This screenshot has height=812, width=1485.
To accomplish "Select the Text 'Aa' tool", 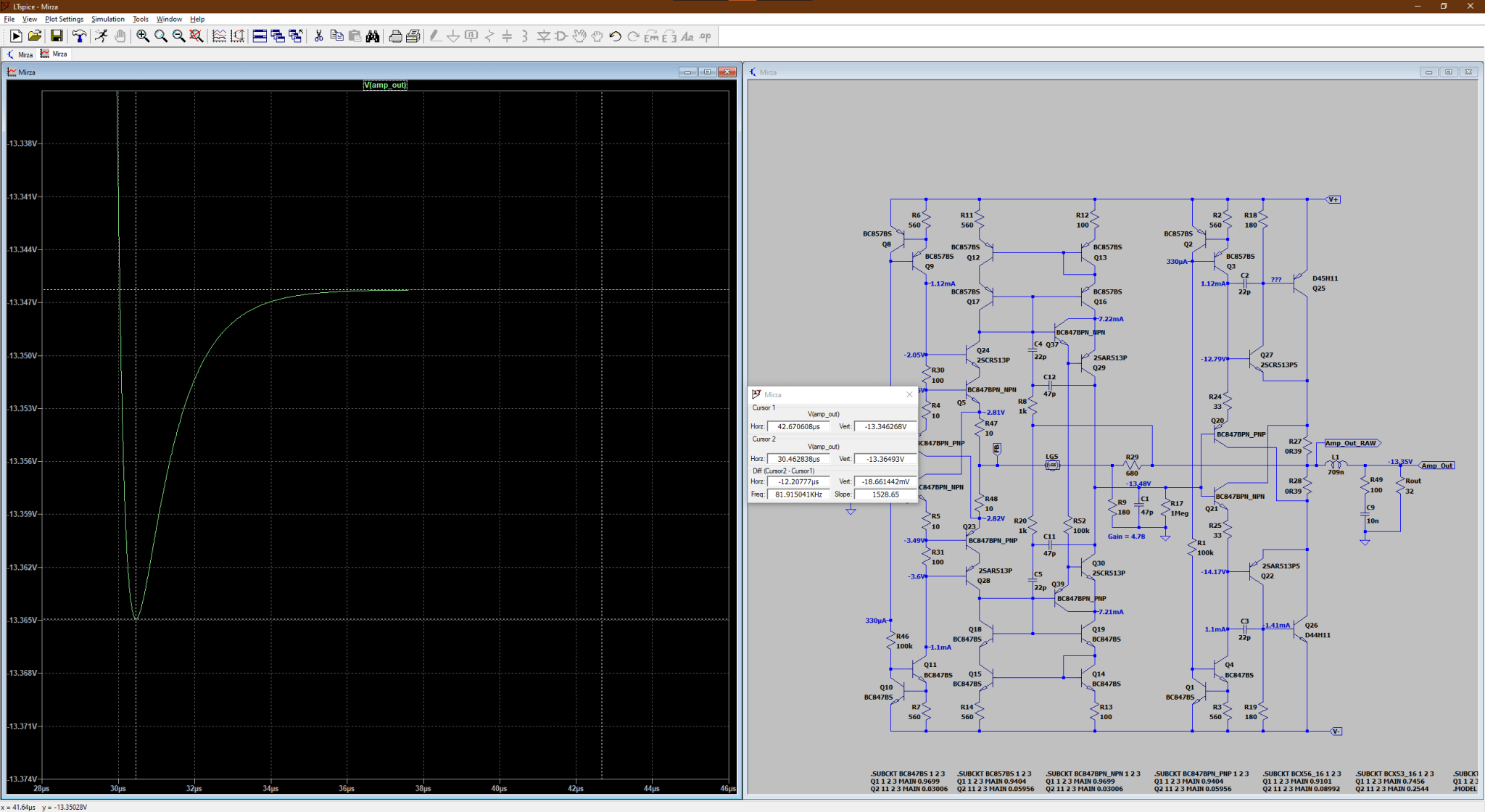I will pyautogui.click(x=687, y=36).
